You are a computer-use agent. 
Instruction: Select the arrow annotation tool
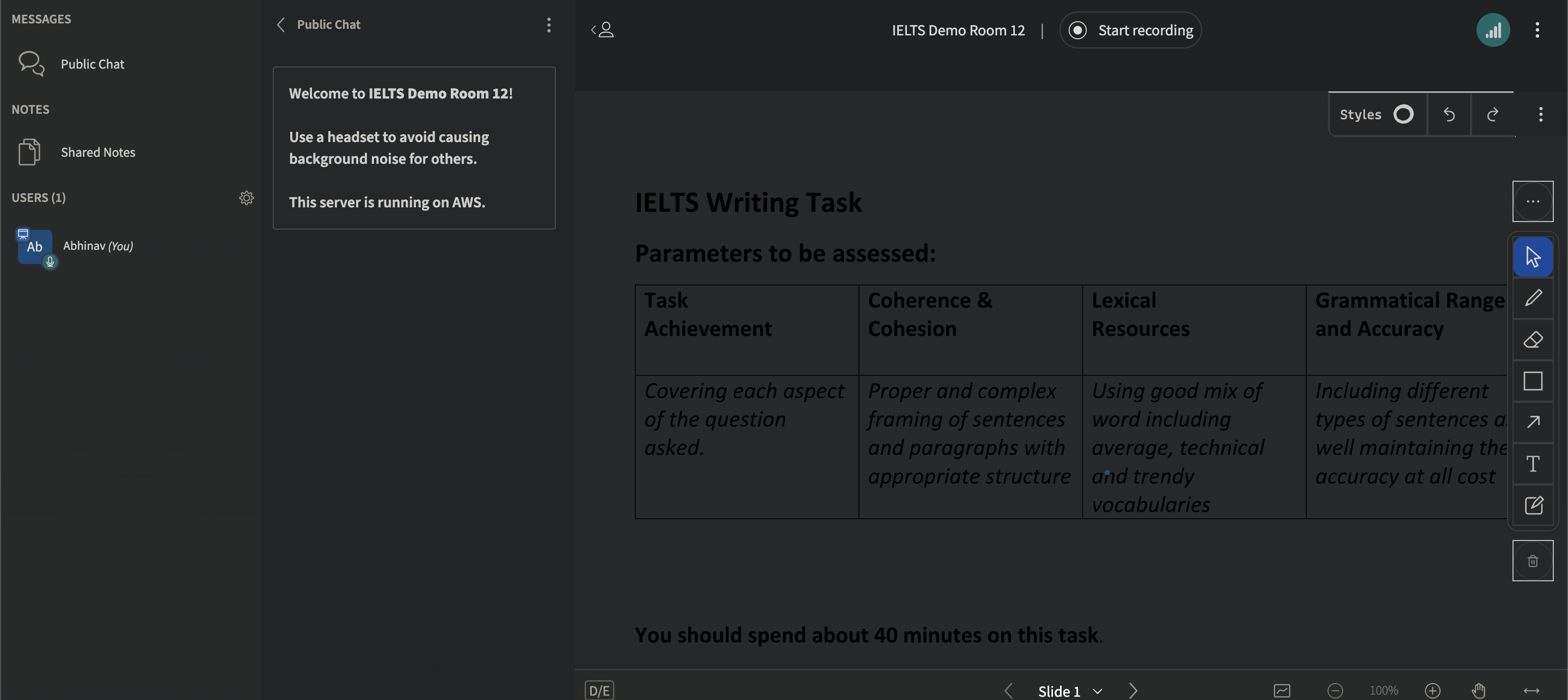click(x=1533, y=422)
